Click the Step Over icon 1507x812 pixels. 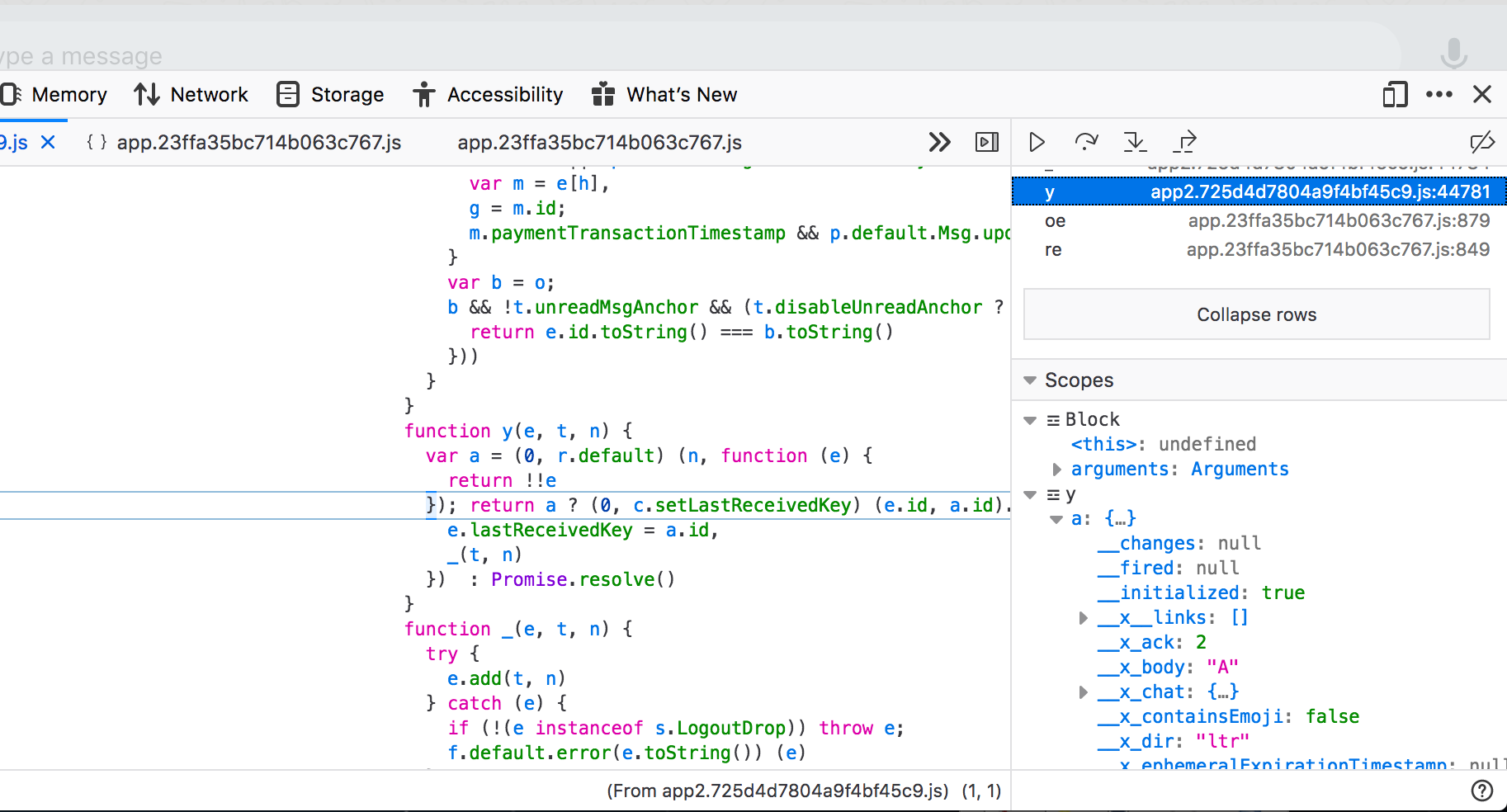[x=1086, y=142]
